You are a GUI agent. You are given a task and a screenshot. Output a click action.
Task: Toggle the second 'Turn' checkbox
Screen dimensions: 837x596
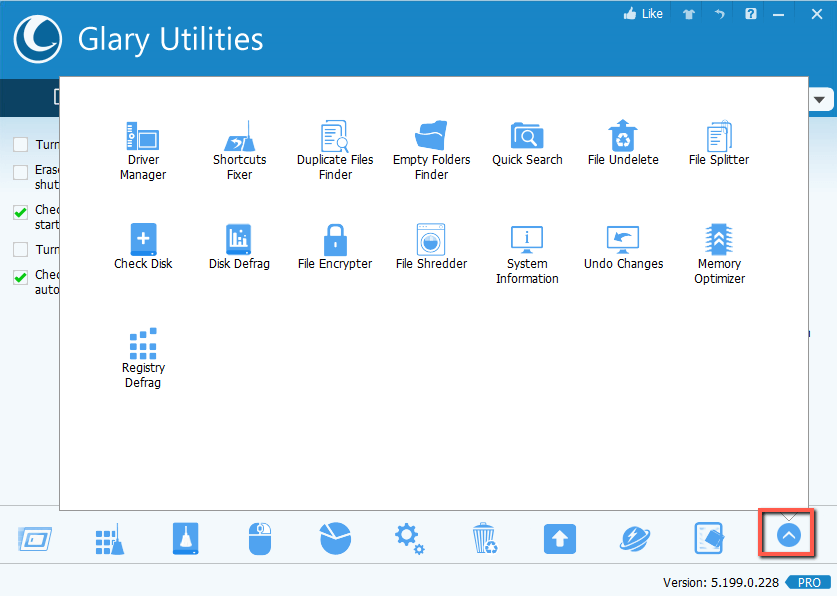pyautogui.click(x=20, y=249)
